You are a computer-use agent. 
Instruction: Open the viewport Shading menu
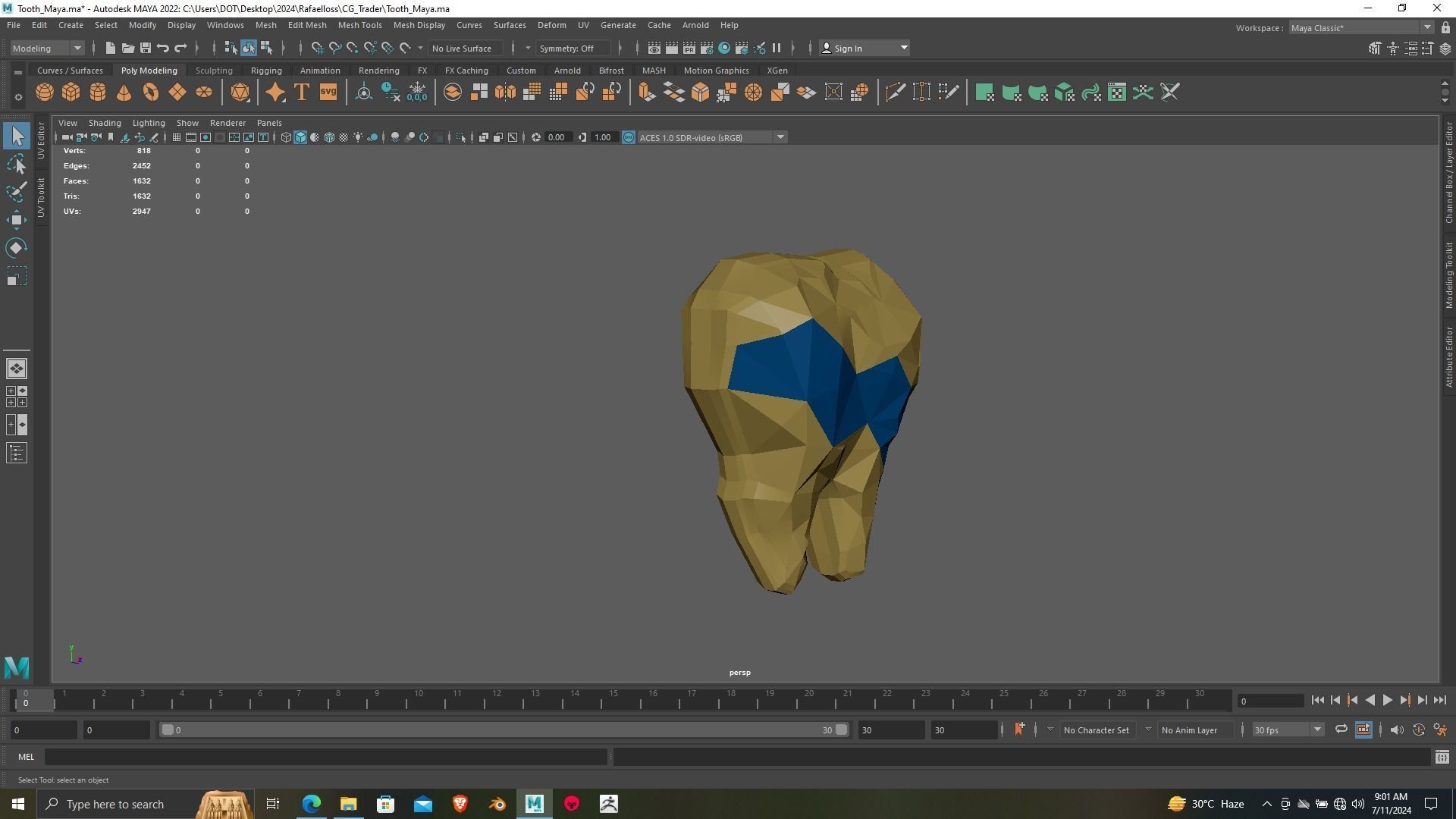(x=105, y=123)
